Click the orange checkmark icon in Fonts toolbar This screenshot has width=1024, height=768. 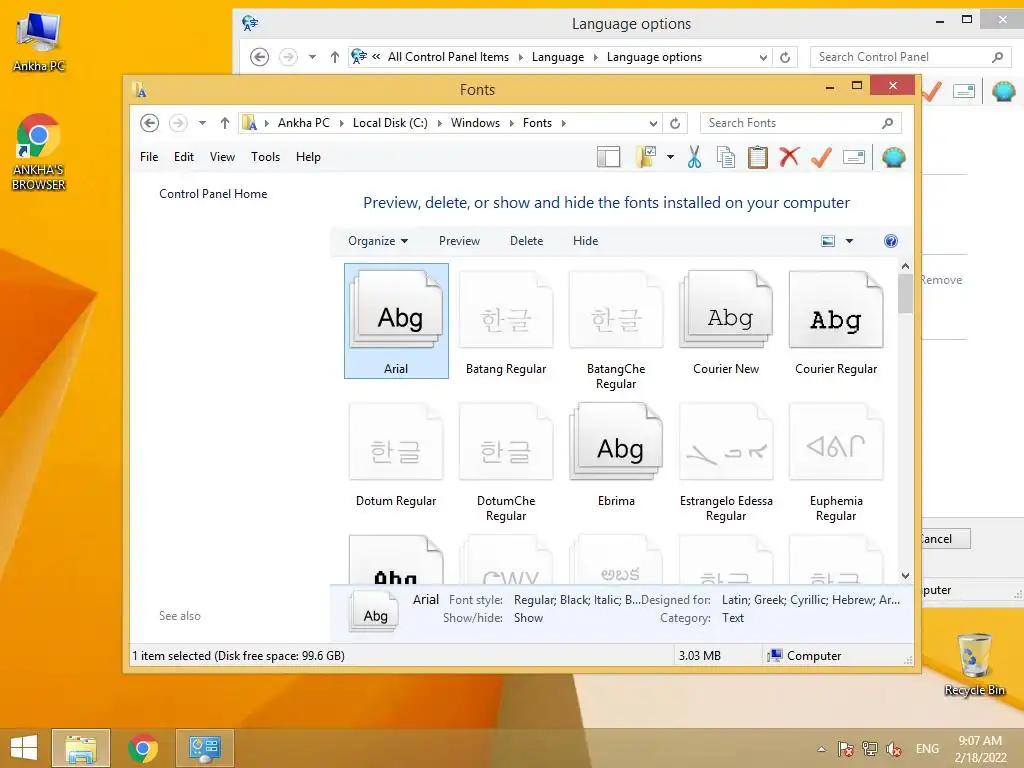click(822, 157)
